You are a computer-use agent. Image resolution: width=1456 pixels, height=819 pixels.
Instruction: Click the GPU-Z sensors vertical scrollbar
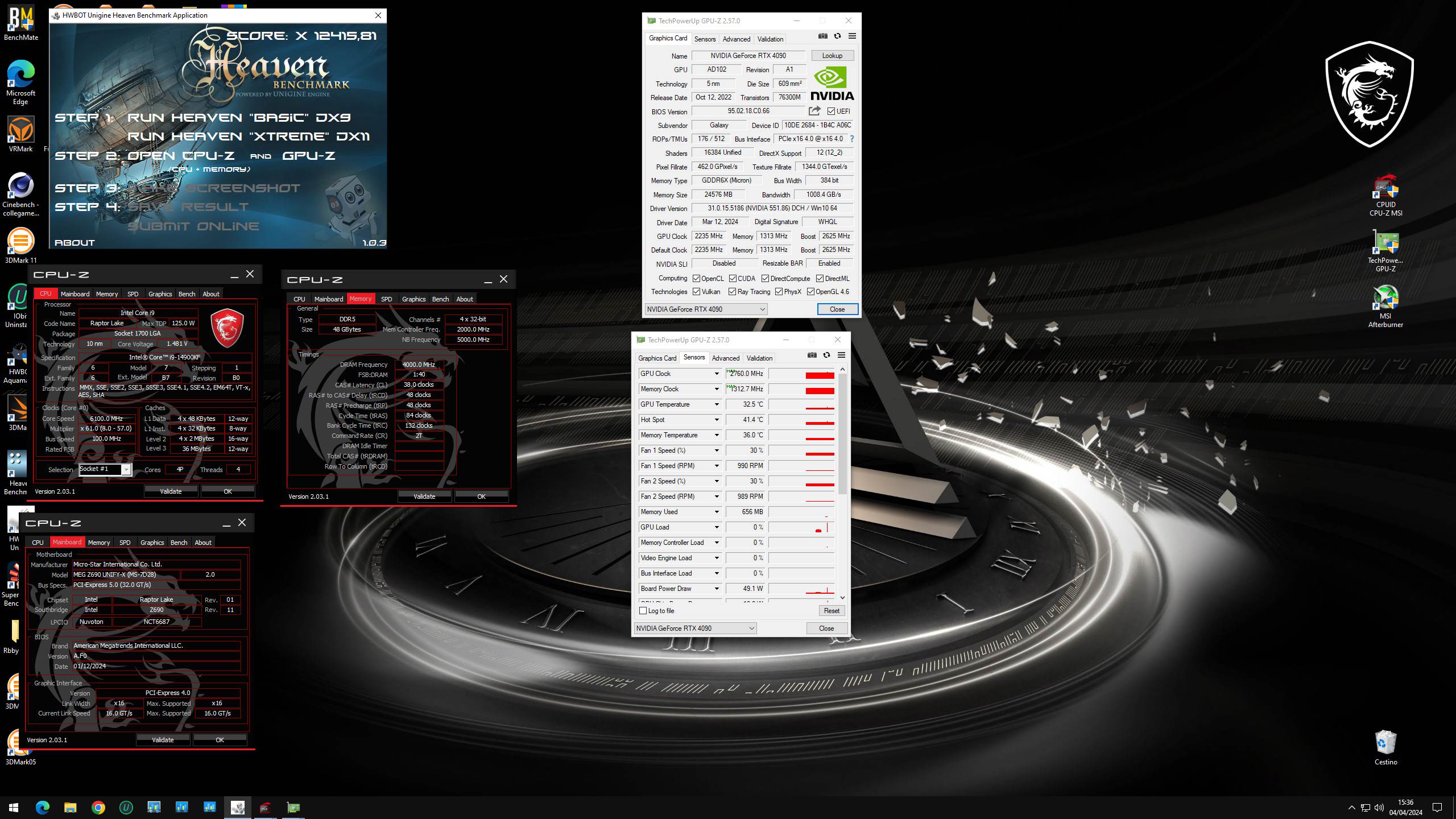click(x=842, y=435)
